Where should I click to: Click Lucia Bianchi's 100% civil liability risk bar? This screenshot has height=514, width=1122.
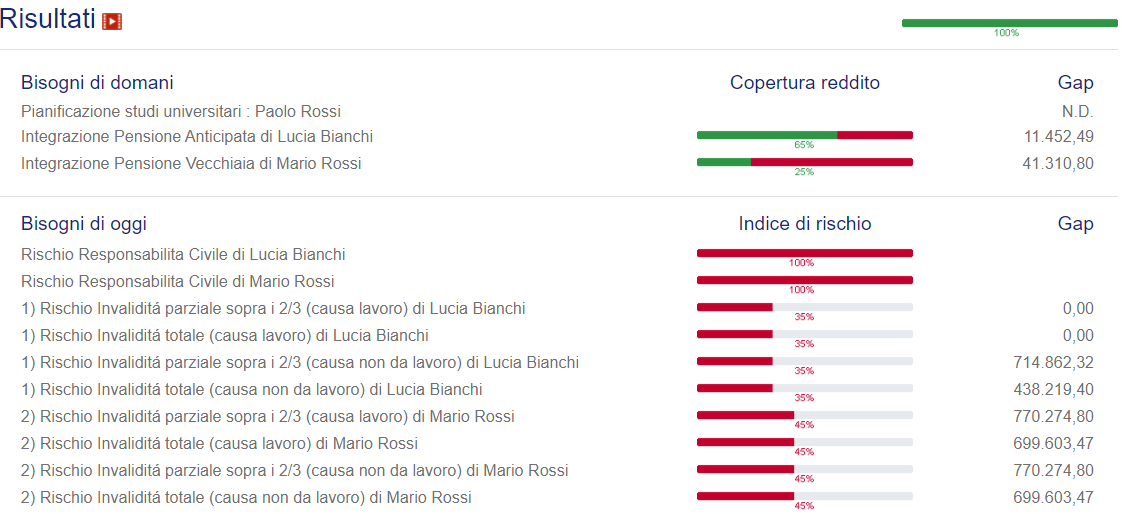804,253
